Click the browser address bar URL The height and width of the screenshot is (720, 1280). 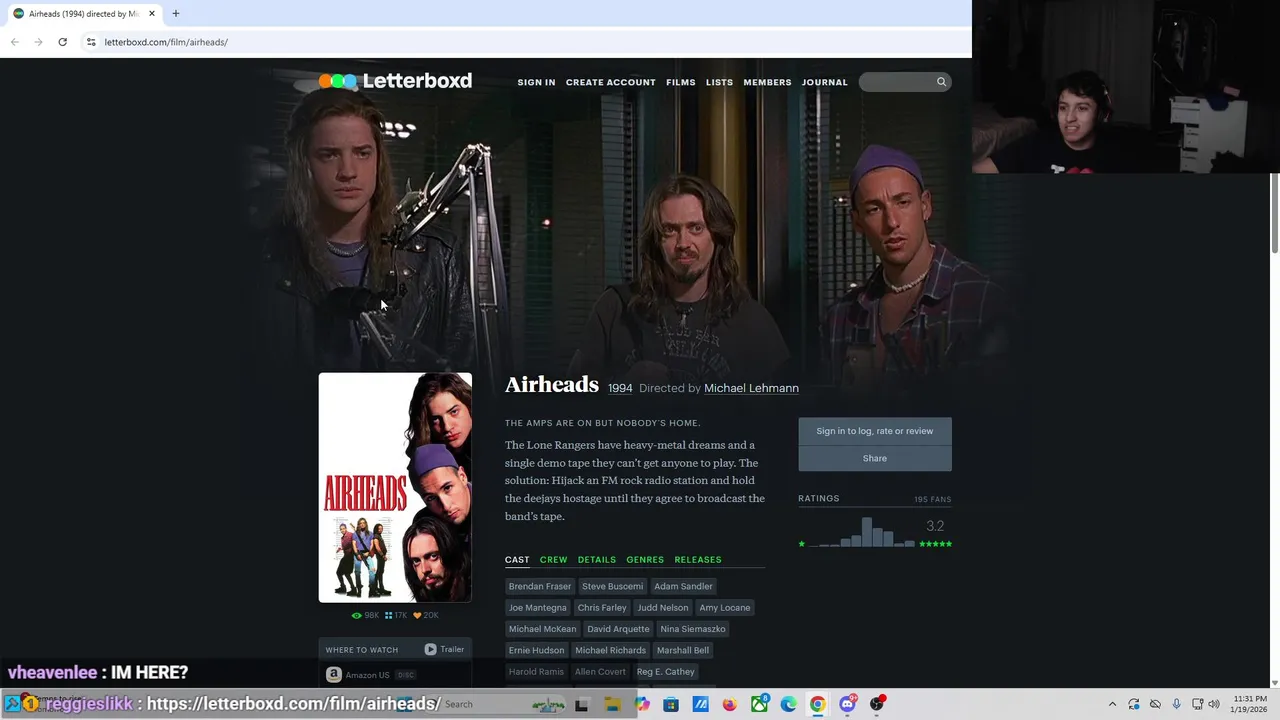pyautogui.click(x=166, y=42)
